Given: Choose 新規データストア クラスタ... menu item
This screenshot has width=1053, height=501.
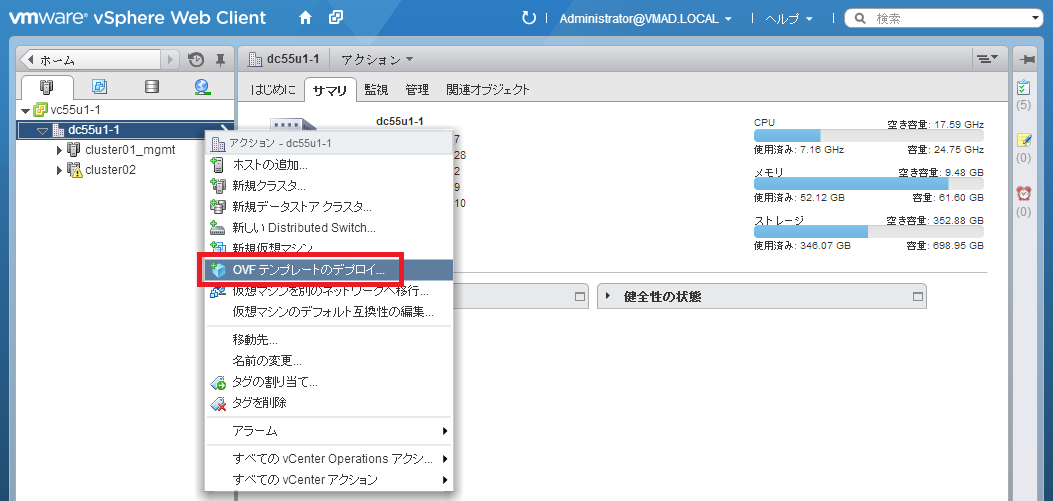Looking at the screenshot, I should pyautogui.click(x=329, y=207).
